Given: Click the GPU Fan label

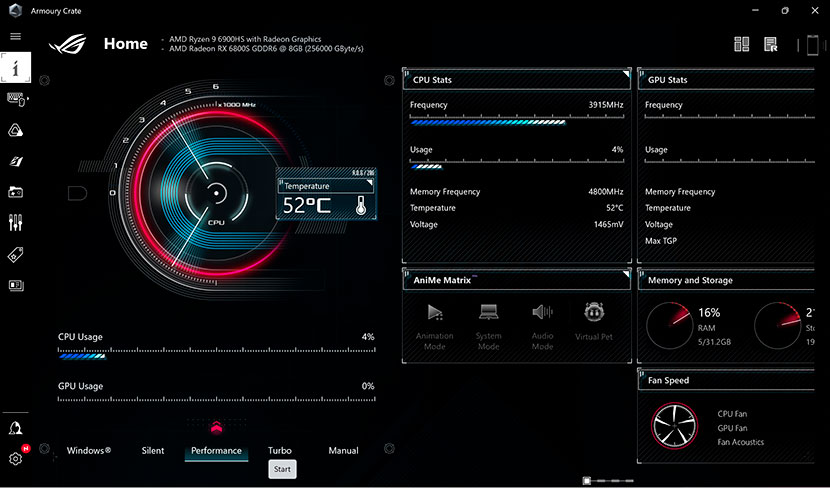Looking at the screenshot, I should tap(733, 428).
